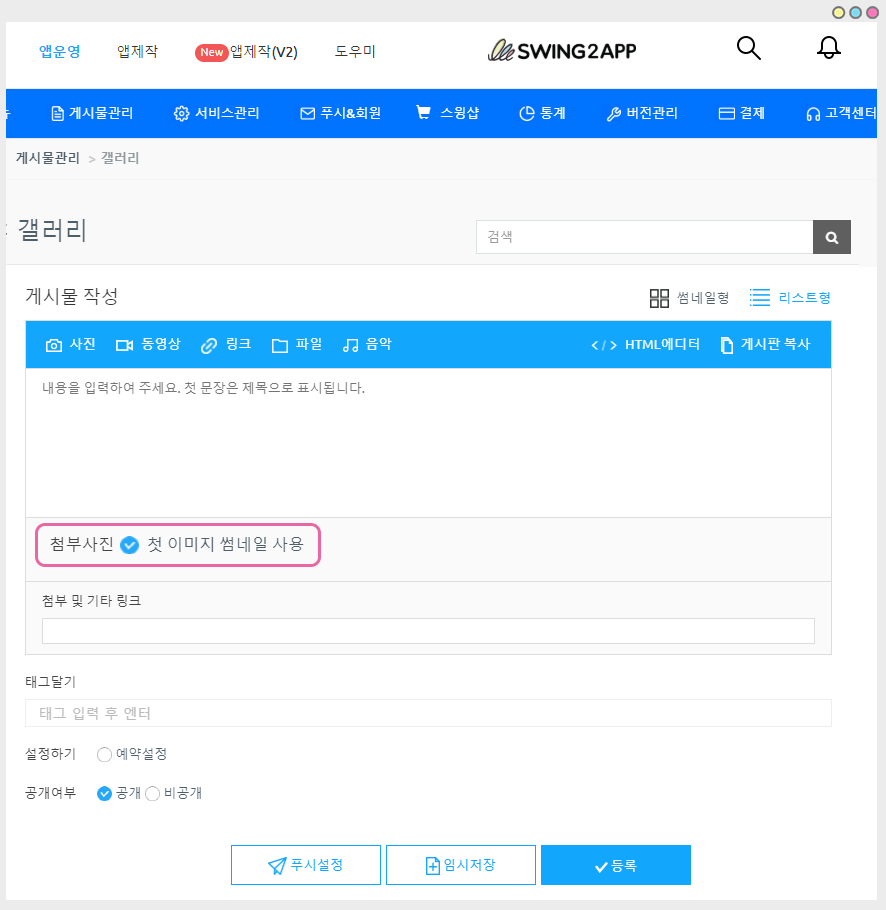Attach a file via the 파일 folder icon

(280, 345)
